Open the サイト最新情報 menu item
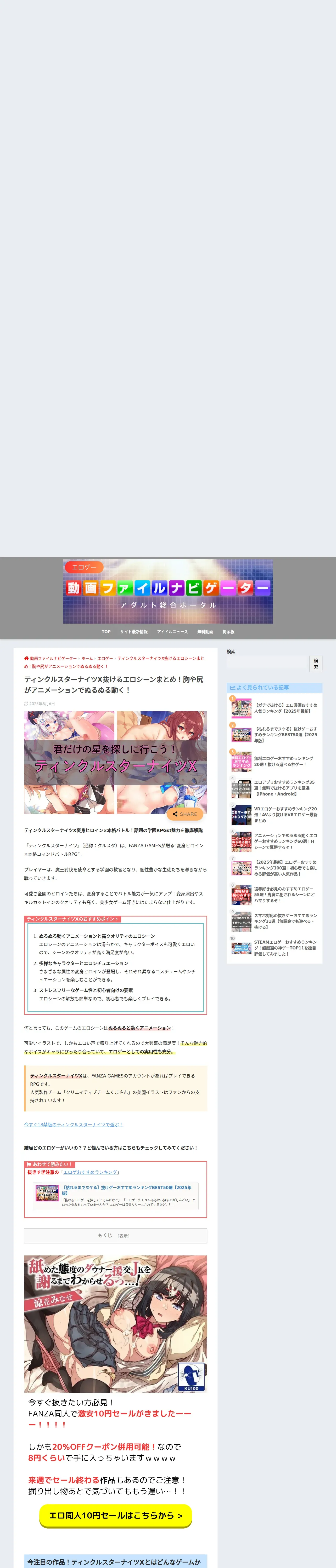The image size is (336, 1568). (x=133, y=632)
